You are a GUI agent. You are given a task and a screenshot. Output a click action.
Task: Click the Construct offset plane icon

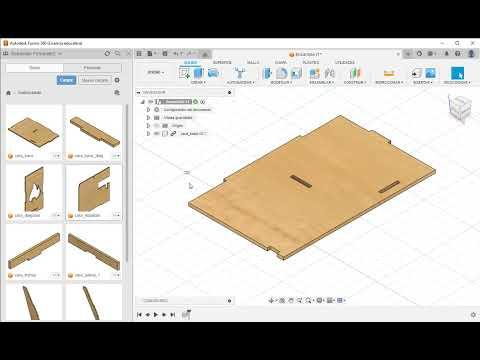[x=355, y=73]
